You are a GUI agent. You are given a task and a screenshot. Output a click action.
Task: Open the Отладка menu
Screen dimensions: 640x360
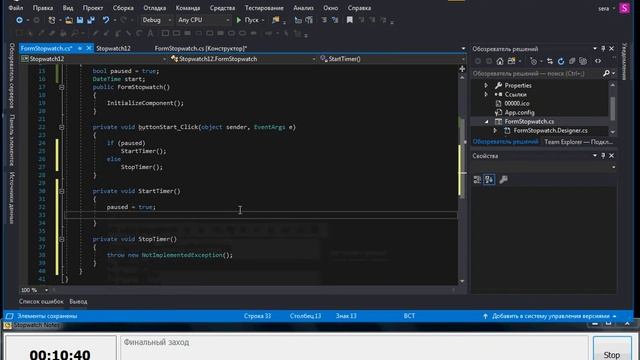(x=154, y=8)
